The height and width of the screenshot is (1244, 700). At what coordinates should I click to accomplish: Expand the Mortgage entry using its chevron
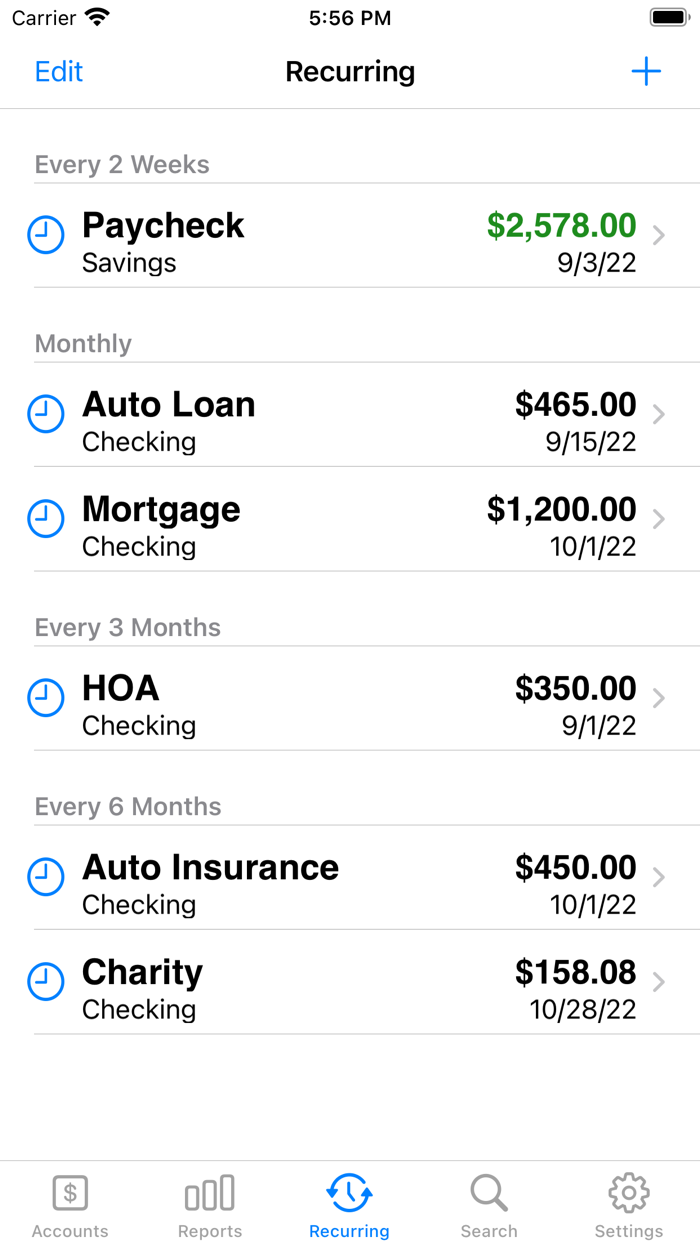[658, 519]
